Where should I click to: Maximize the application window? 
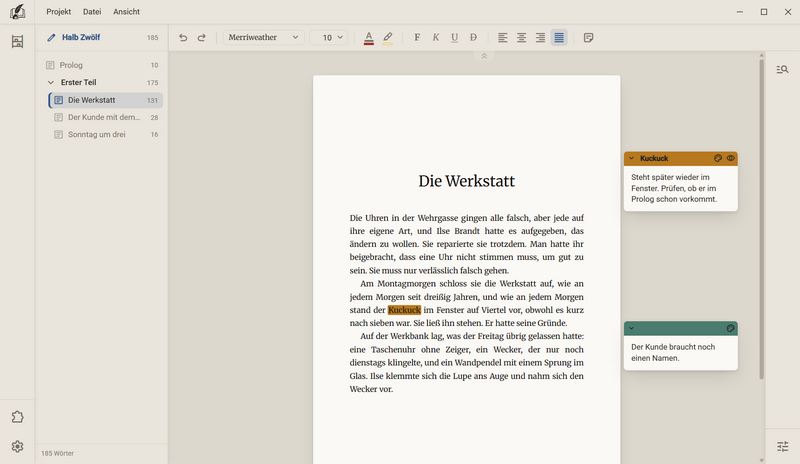point(764,12)
